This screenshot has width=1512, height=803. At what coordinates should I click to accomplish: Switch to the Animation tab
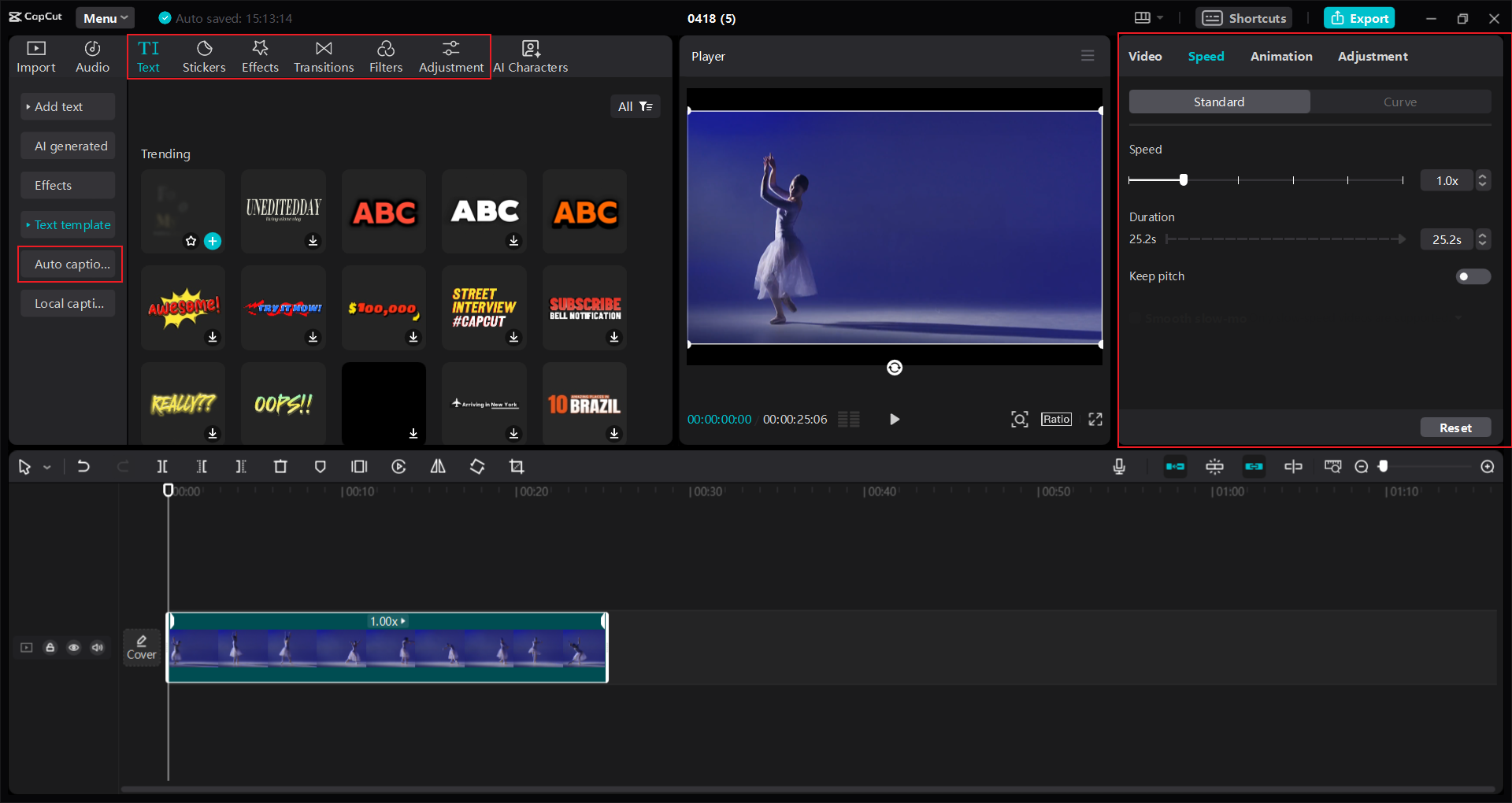pyautogui.click(x=1281, y=56)
